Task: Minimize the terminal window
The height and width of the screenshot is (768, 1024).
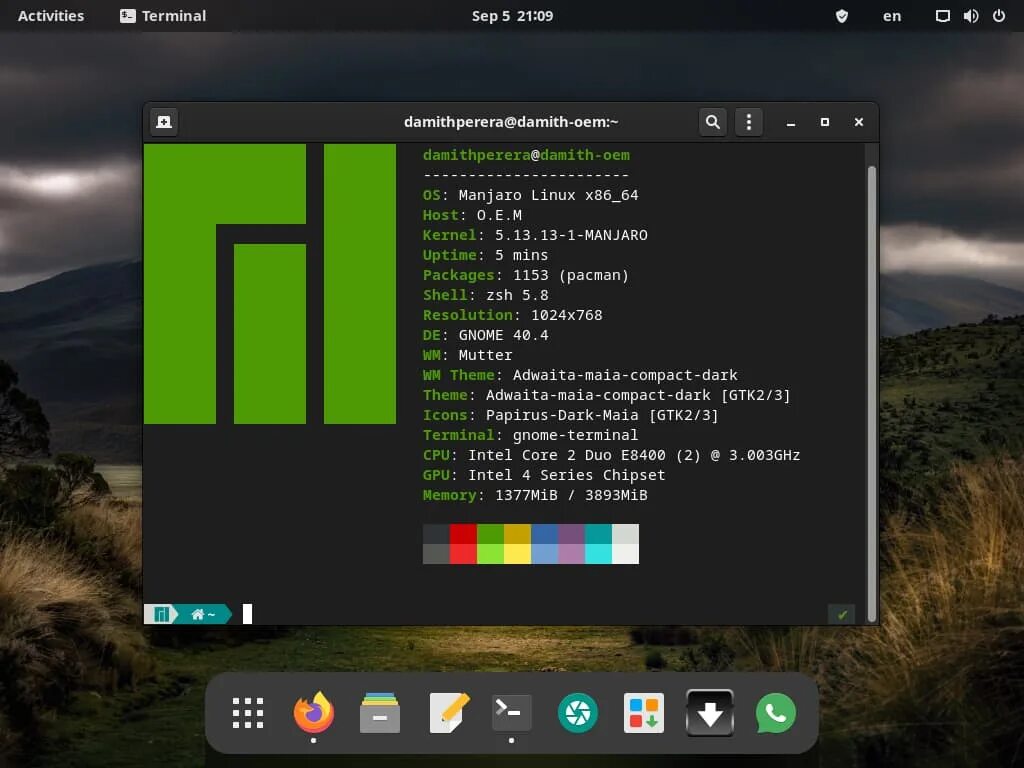Action: 791,122
